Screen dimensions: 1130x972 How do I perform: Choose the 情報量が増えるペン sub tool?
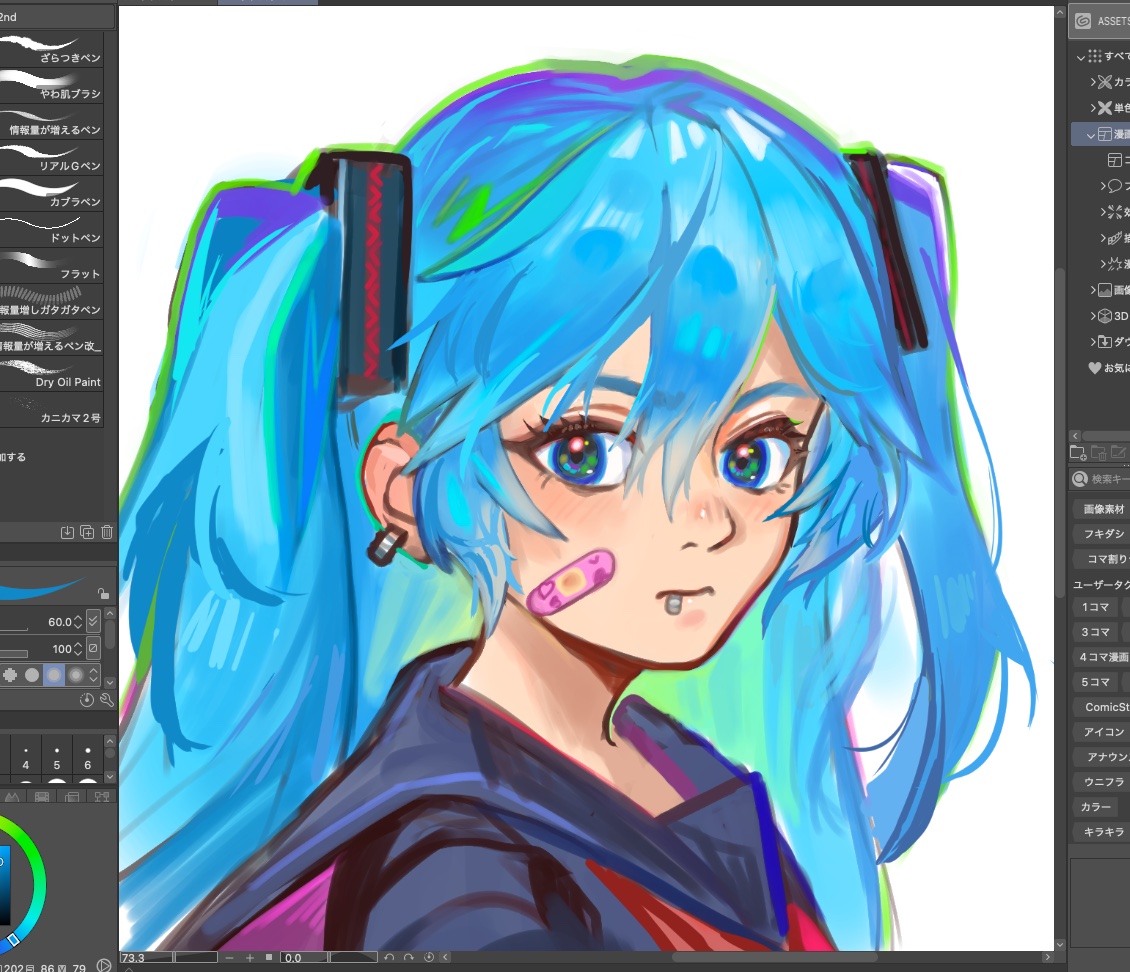pos(52,121)
